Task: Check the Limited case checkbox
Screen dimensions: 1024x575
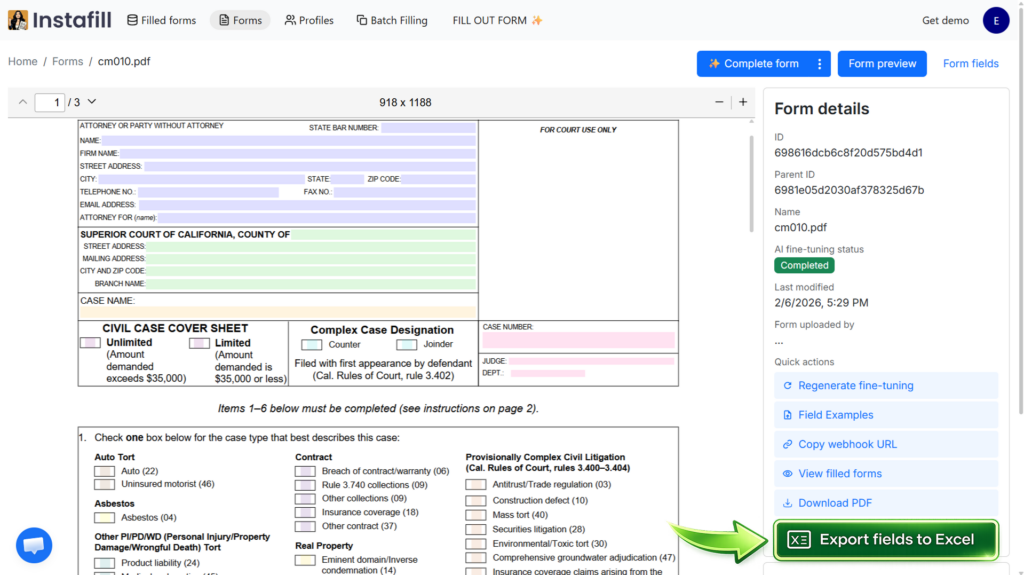Action: (x=199, y=343)
